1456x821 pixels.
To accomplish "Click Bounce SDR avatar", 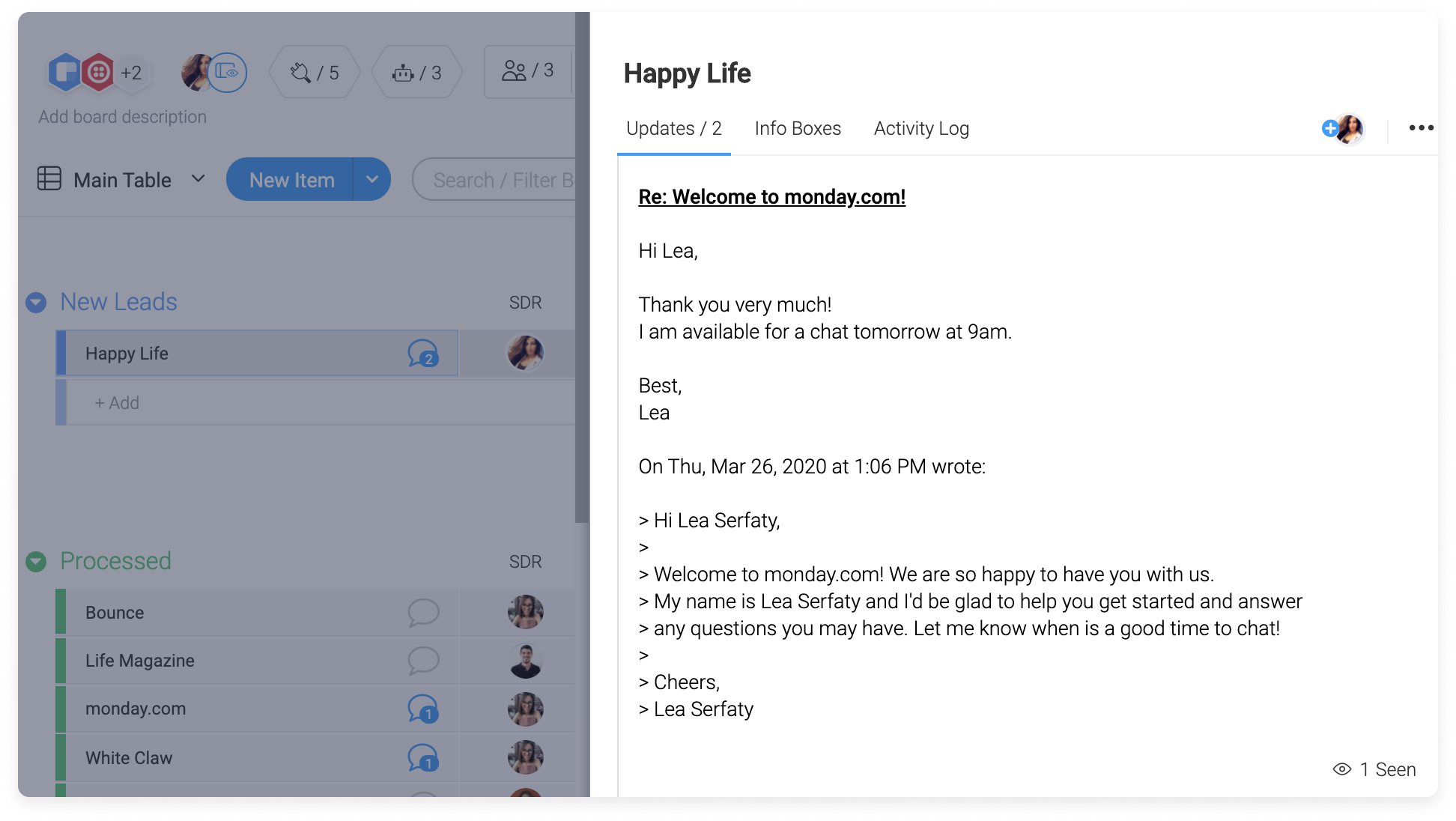I will pyautogui.click(x=525, y=612).
